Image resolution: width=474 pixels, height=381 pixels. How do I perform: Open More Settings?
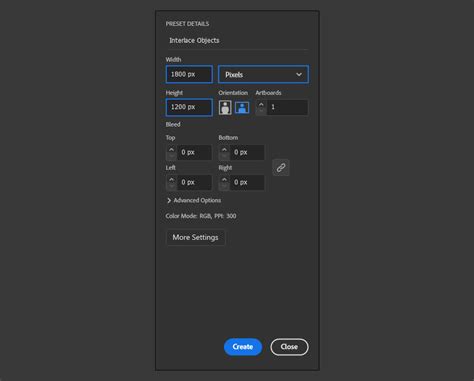[195, 237]
